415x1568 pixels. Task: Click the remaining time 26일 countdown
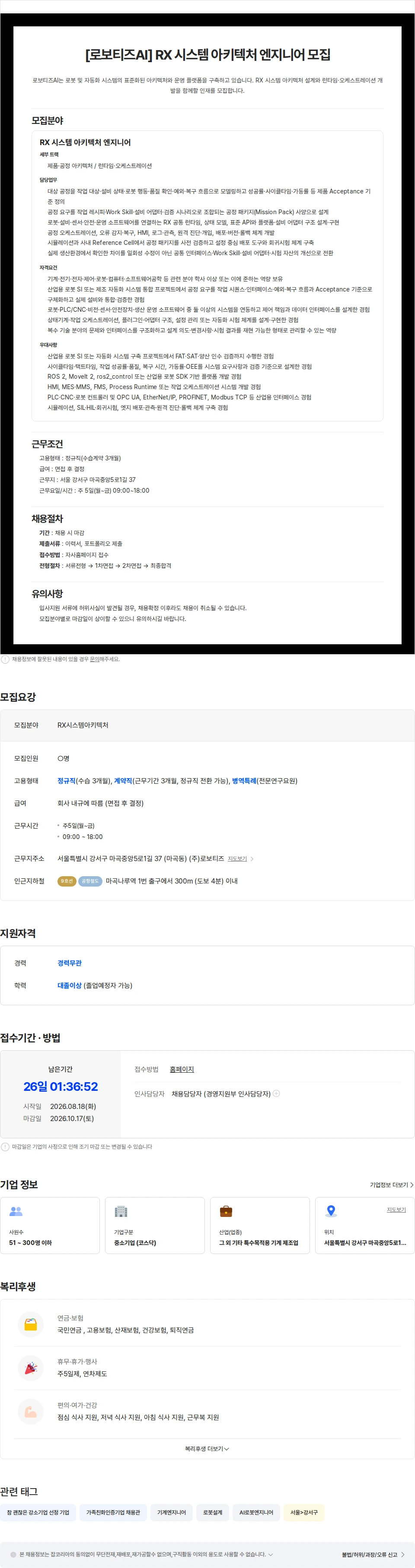point(61,1087)
